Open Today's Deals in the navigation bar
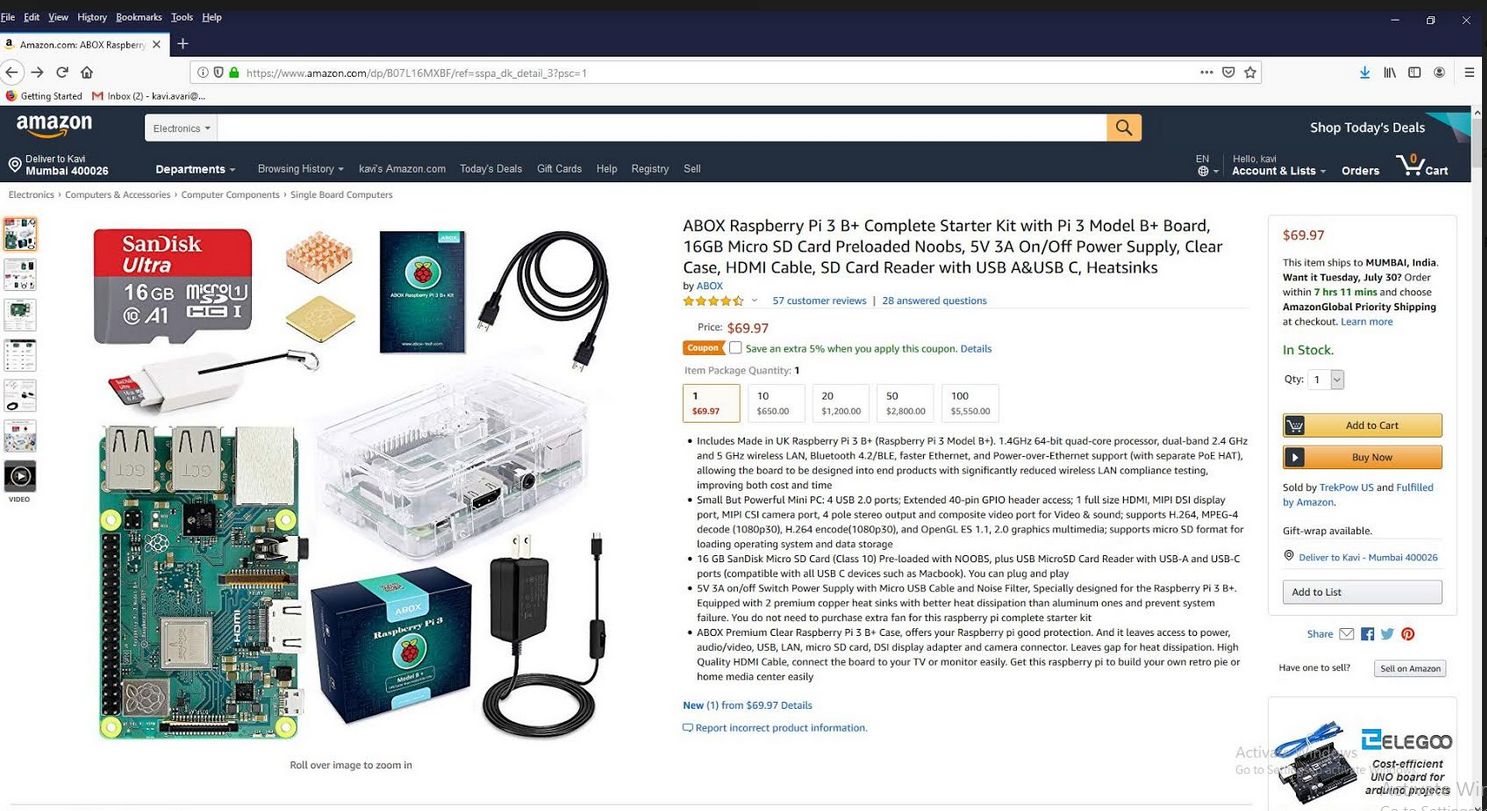The image size is (1487, 811). 491,169
